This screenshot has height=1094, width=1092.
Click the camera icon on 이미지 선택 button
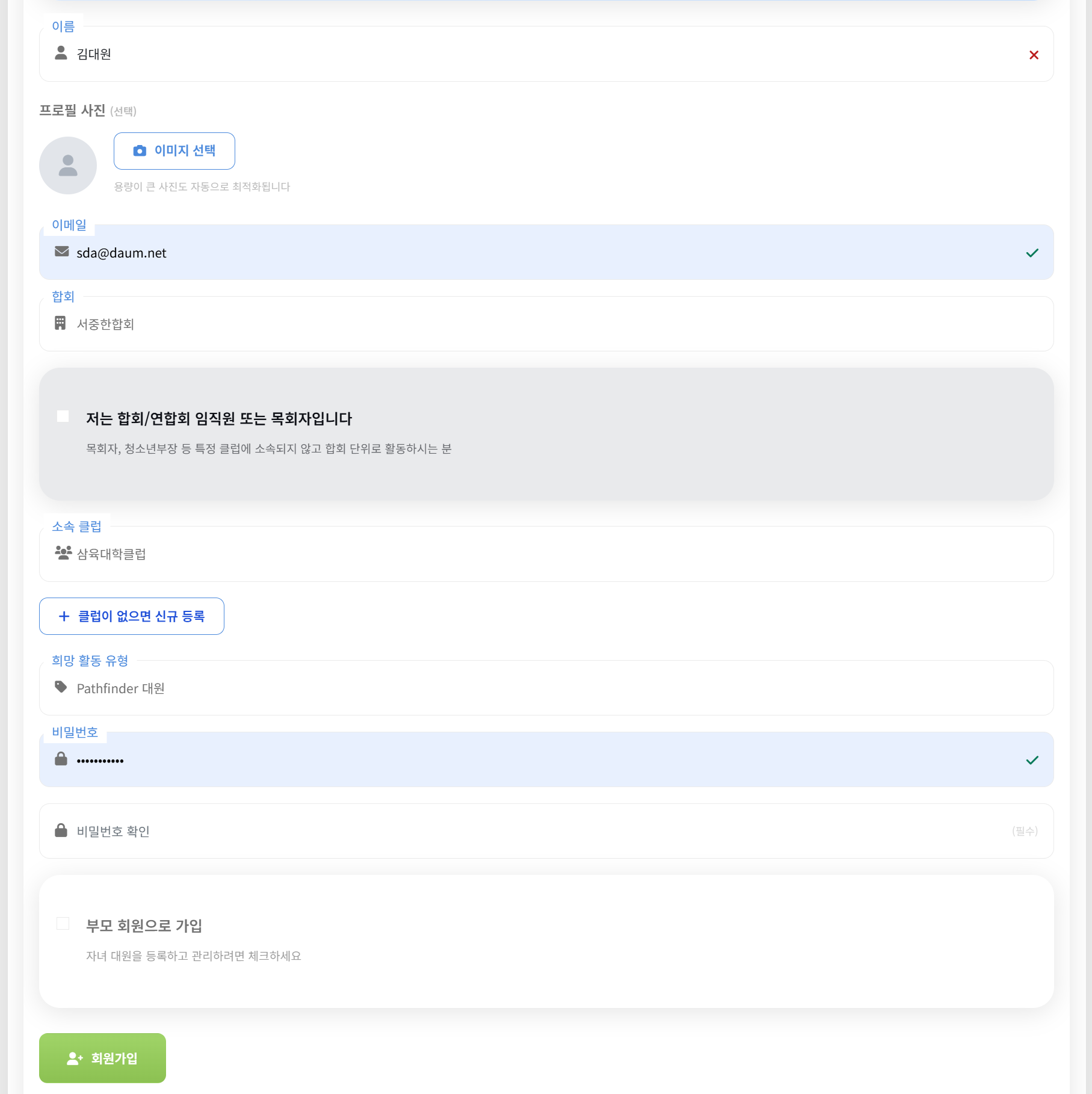click(x=139, y=150)
